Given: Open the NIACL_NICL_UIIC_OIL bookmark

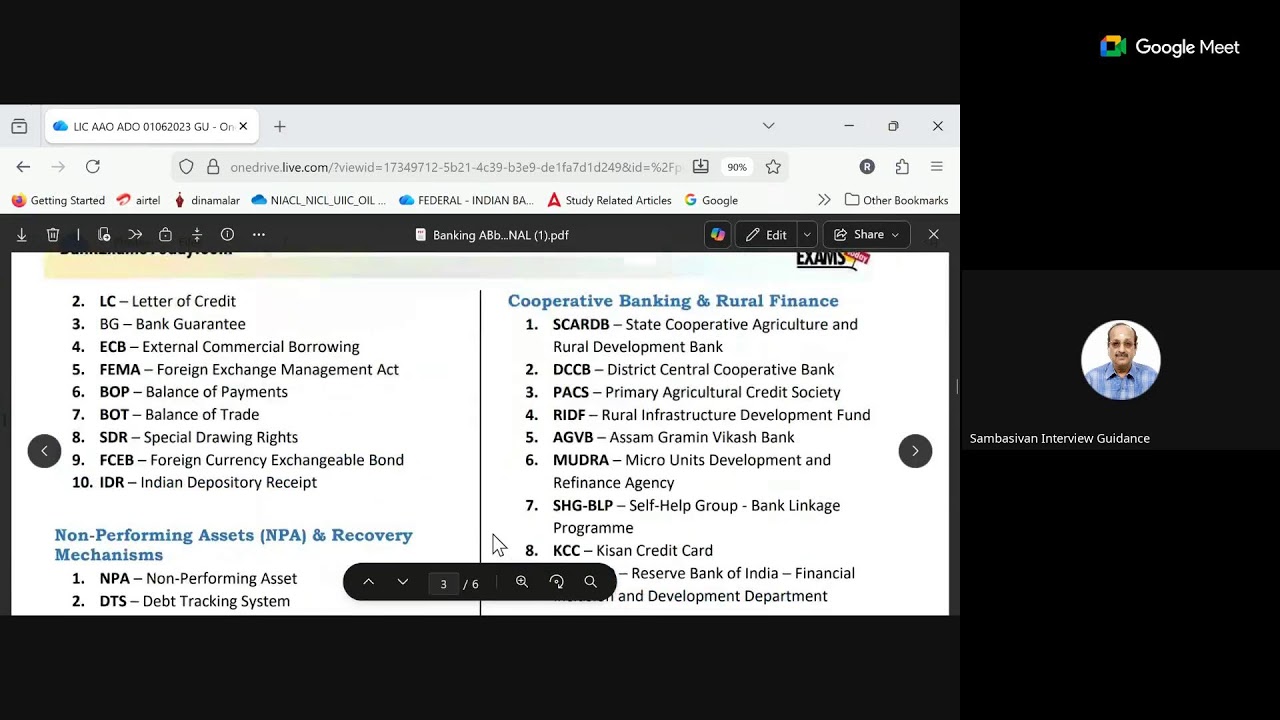Looking at the screenshot, I should 319,200.
